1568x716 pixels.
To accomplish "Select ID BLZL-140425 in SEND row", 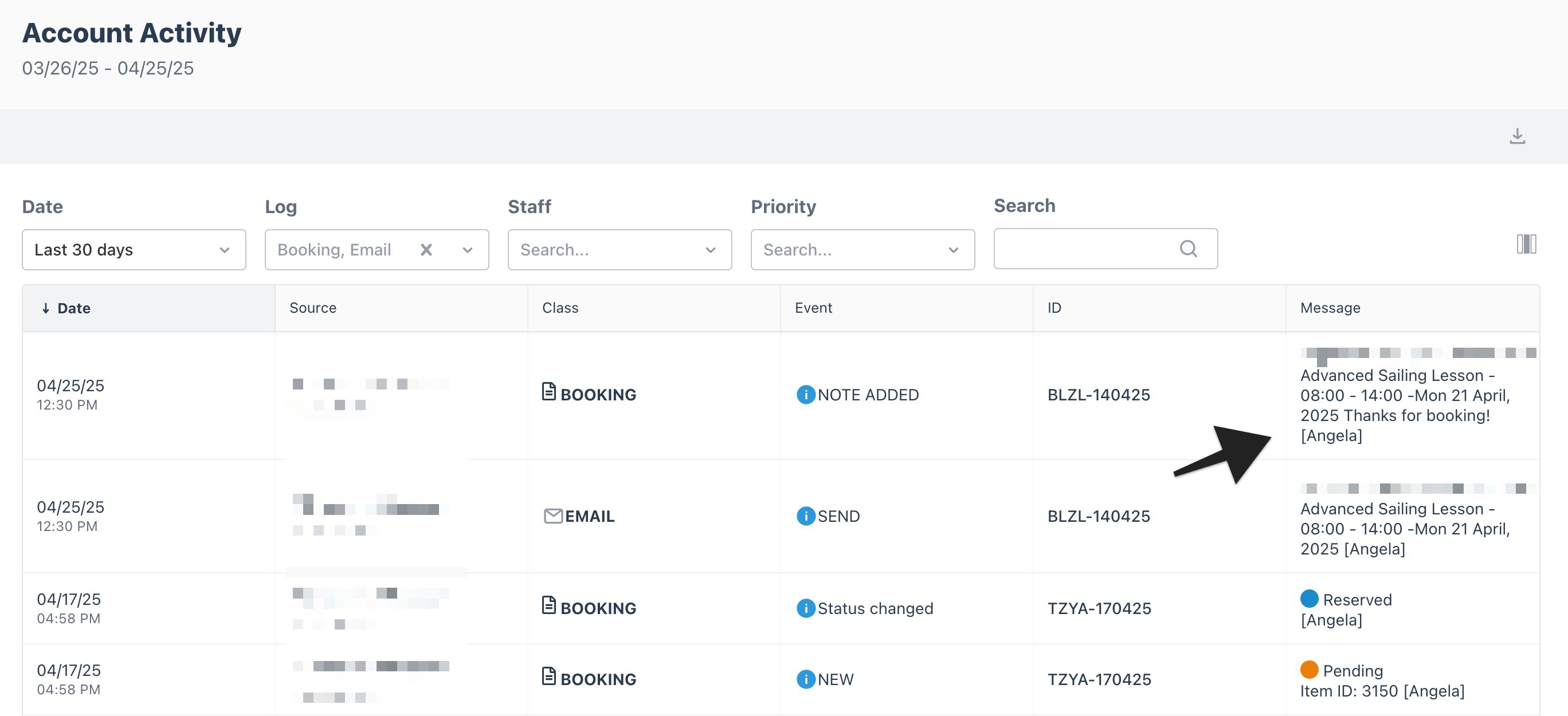I will coord(1099,516).
